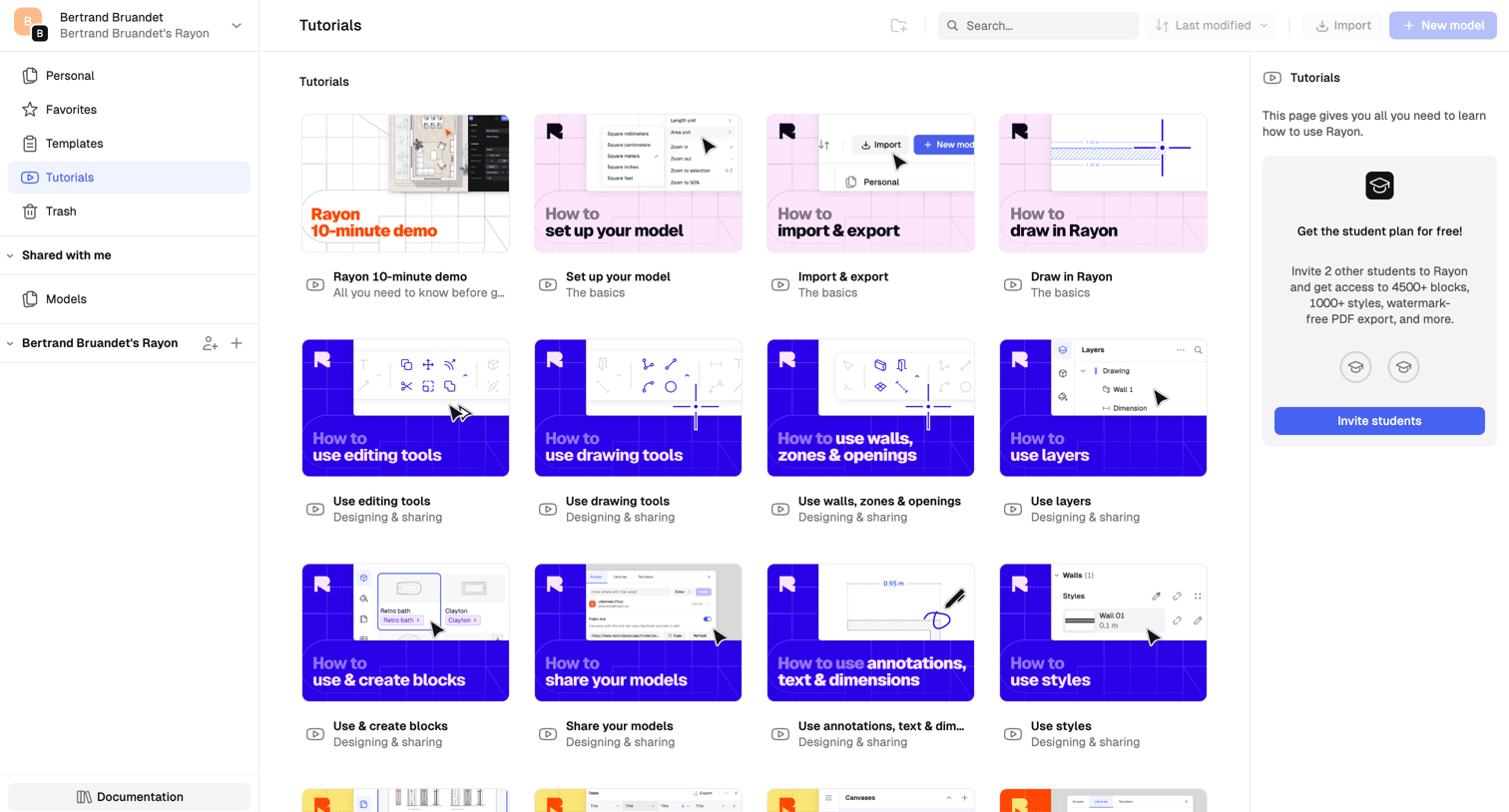Click video icon beside Use drawing tools
Screen dimensions: 1509x812
tap(548, 509)
